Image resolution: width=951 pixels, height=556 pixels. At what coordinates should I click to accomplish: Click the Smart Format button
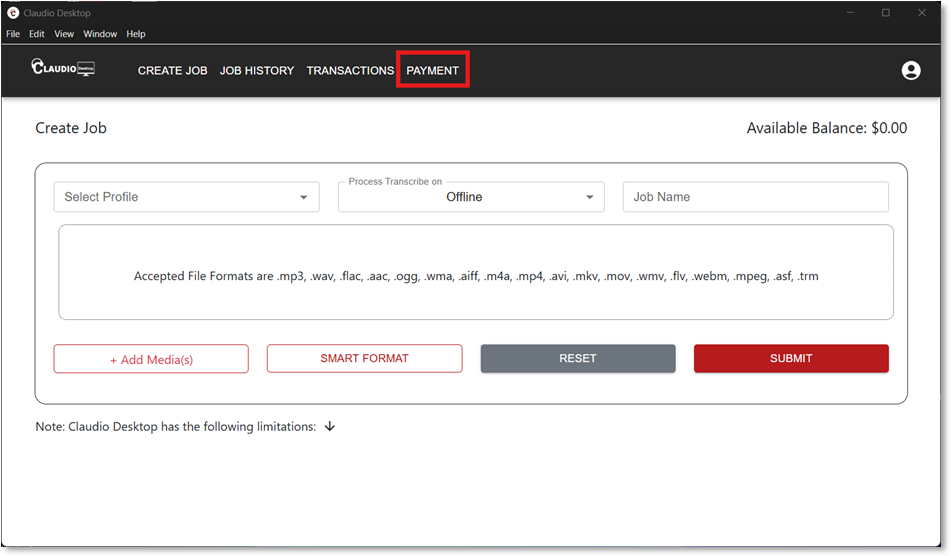tap(365, 358)
